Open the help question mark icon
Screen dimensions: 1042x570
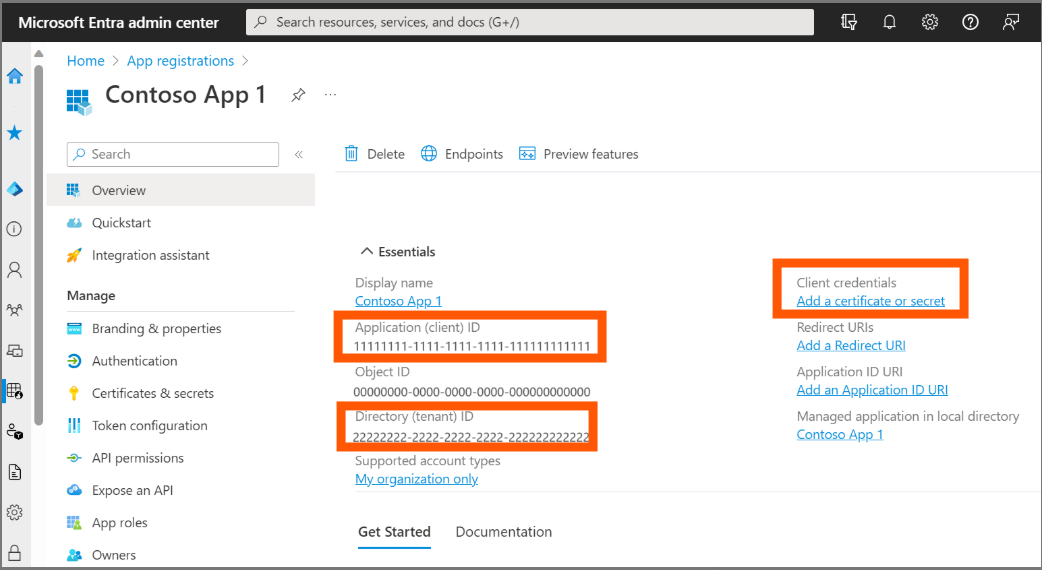point(970,22)
